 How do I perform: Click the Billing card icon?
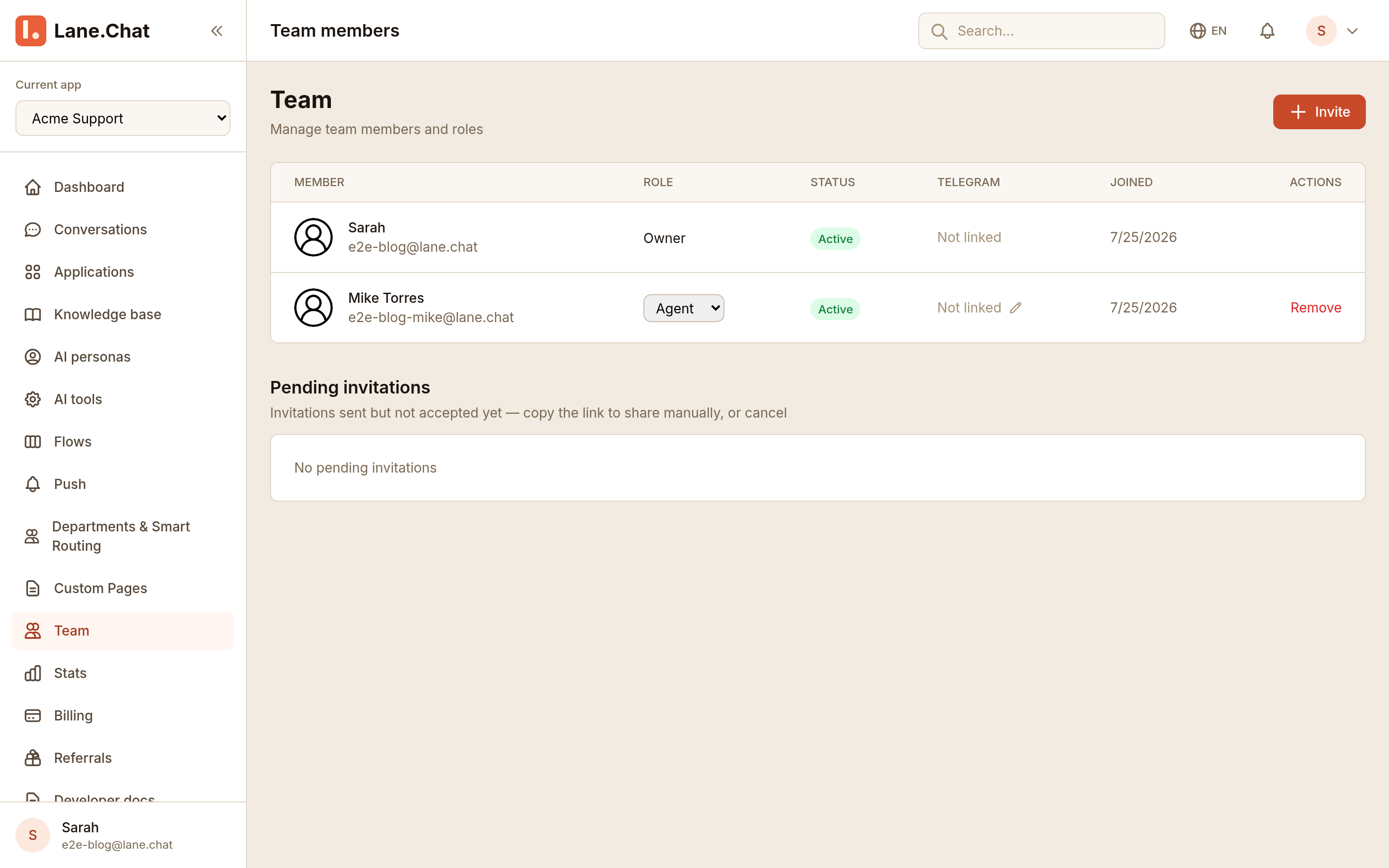pos(33,716)
